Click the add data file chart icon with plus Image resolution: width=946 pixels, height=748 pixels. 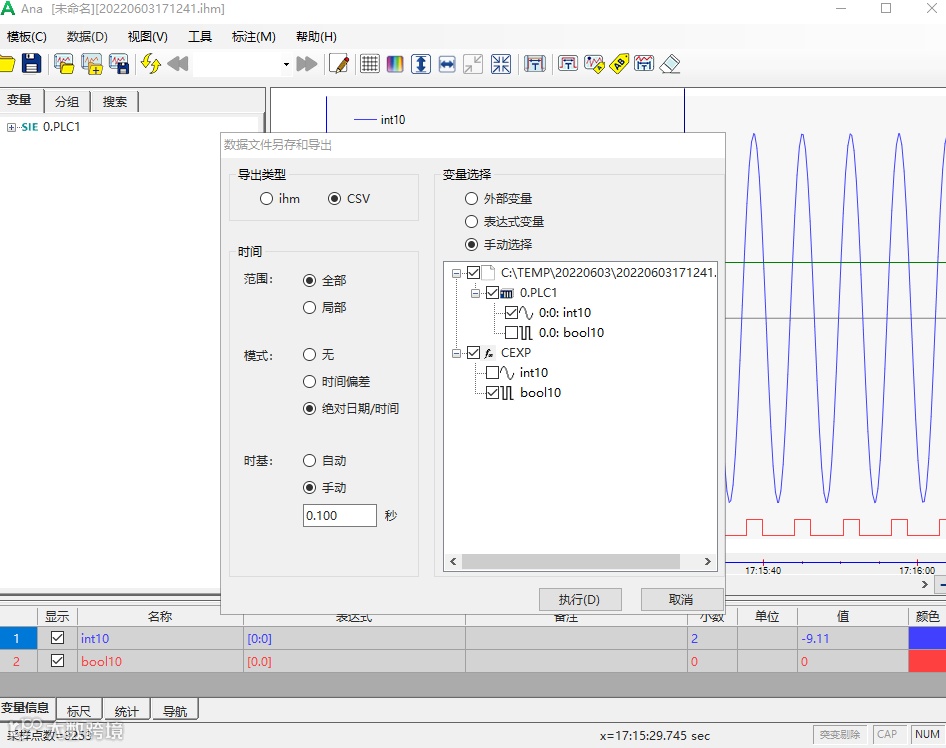coord(91,63)
